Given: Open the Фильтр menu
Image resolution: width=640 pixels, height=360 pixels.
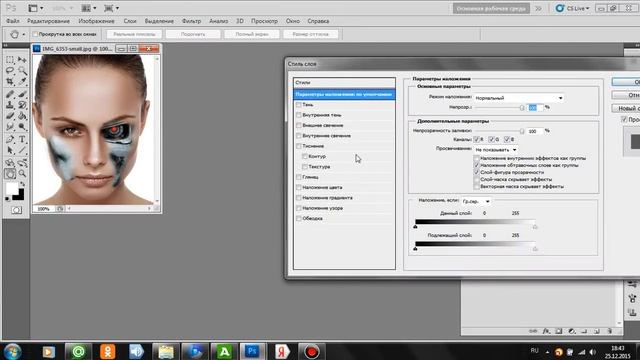Looking at the screenshot, I should pos(191,21).
